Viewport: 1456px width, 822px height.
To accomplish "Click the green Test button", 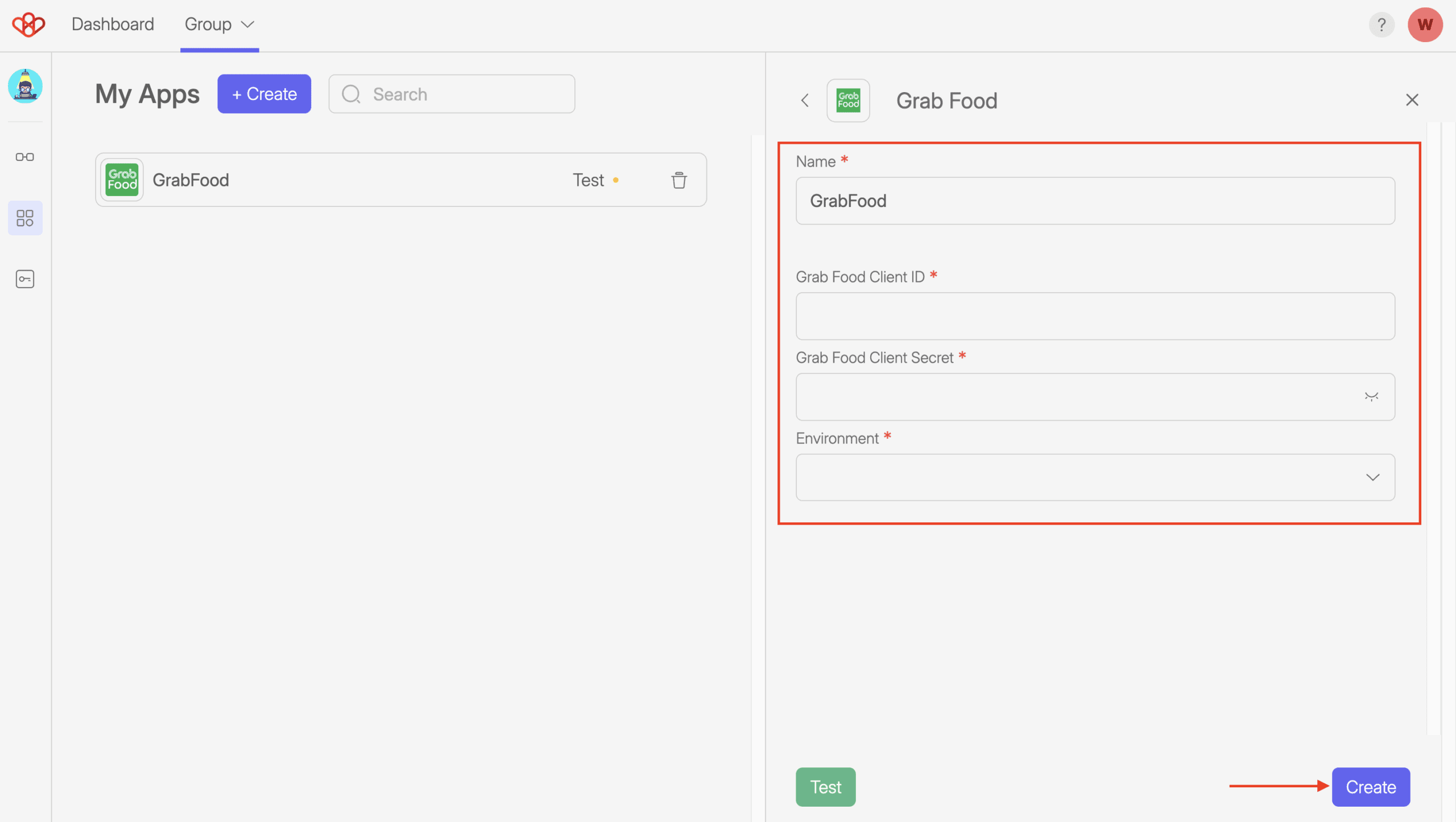I will pos(826,787).
